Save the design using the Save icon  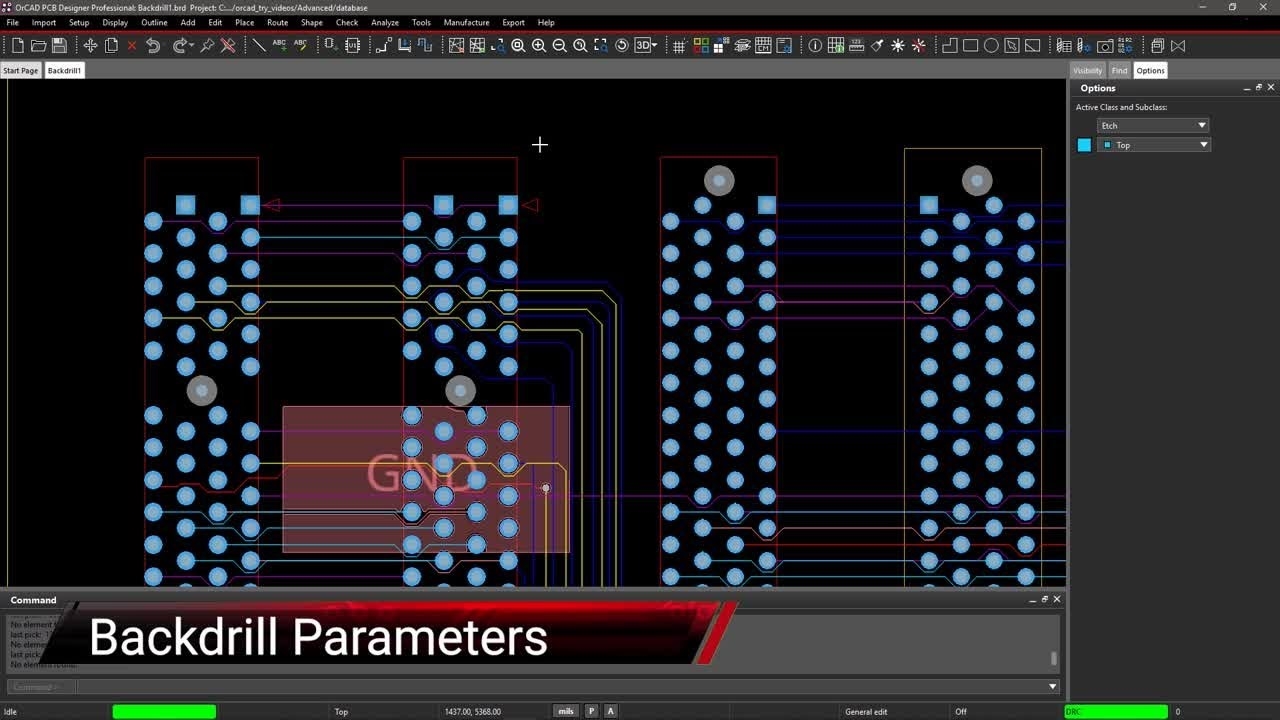59,46
